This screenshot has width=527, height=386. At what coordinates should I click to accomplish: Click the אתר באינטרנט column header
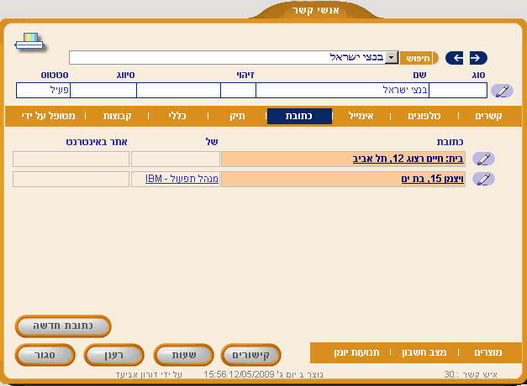[x=96, y=142]
